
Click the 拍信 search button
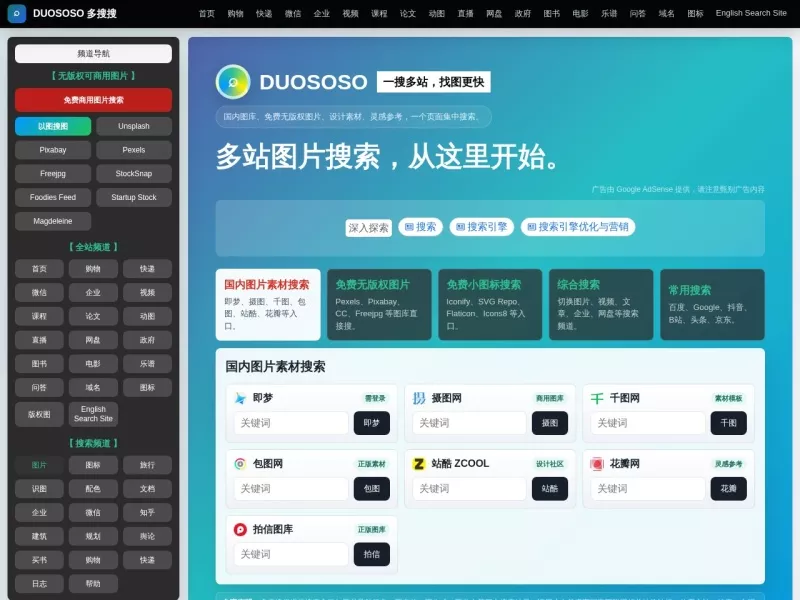point(371,555)
